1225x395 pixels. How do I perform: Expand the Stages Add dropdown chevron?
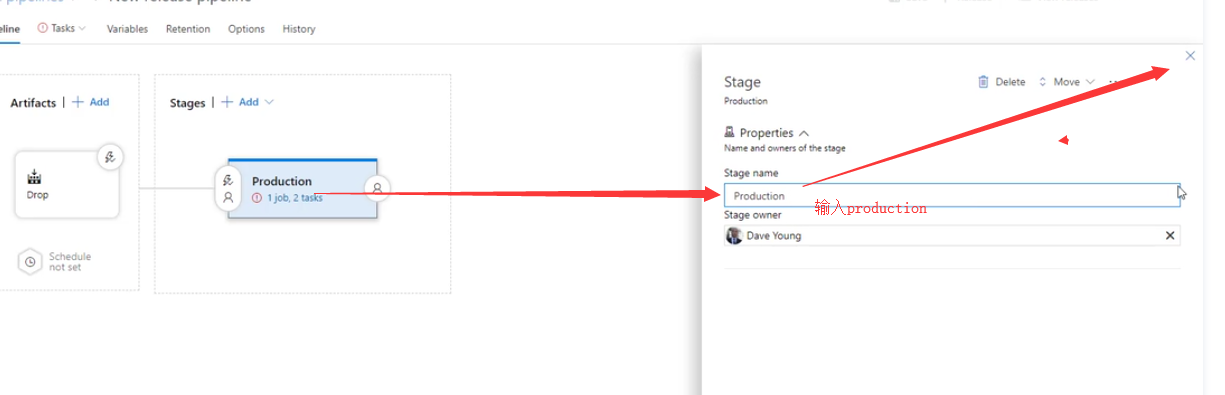click(x=269, y=102)
